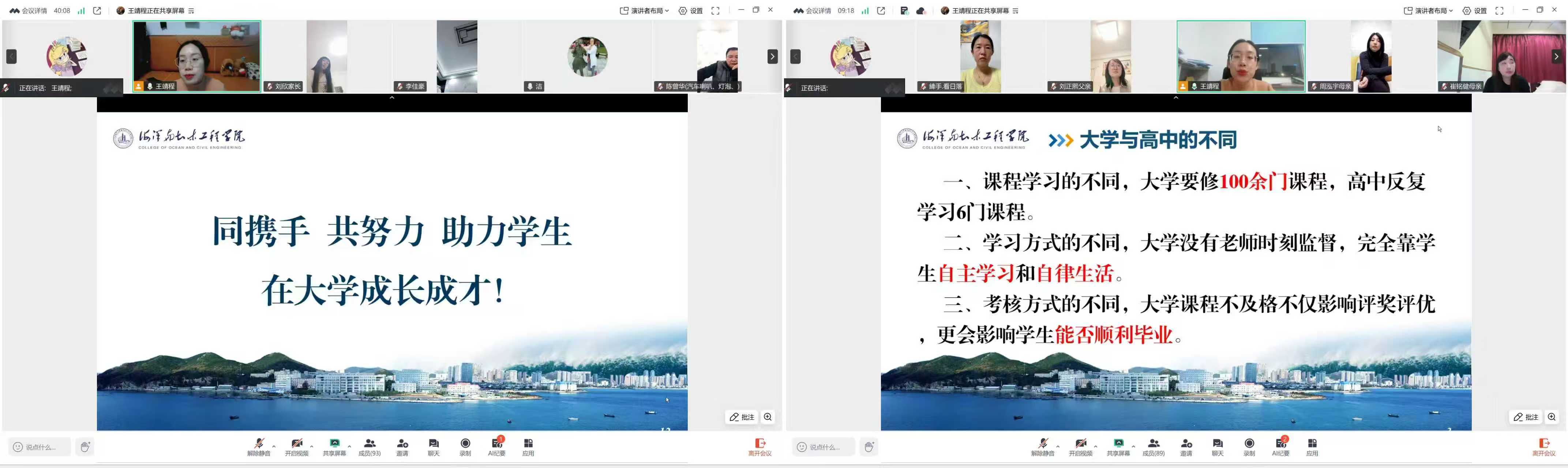Screen dimensions: 1568x468
Task: Click the cloud recording icon in top bar
Action: [x=921, y=11]
